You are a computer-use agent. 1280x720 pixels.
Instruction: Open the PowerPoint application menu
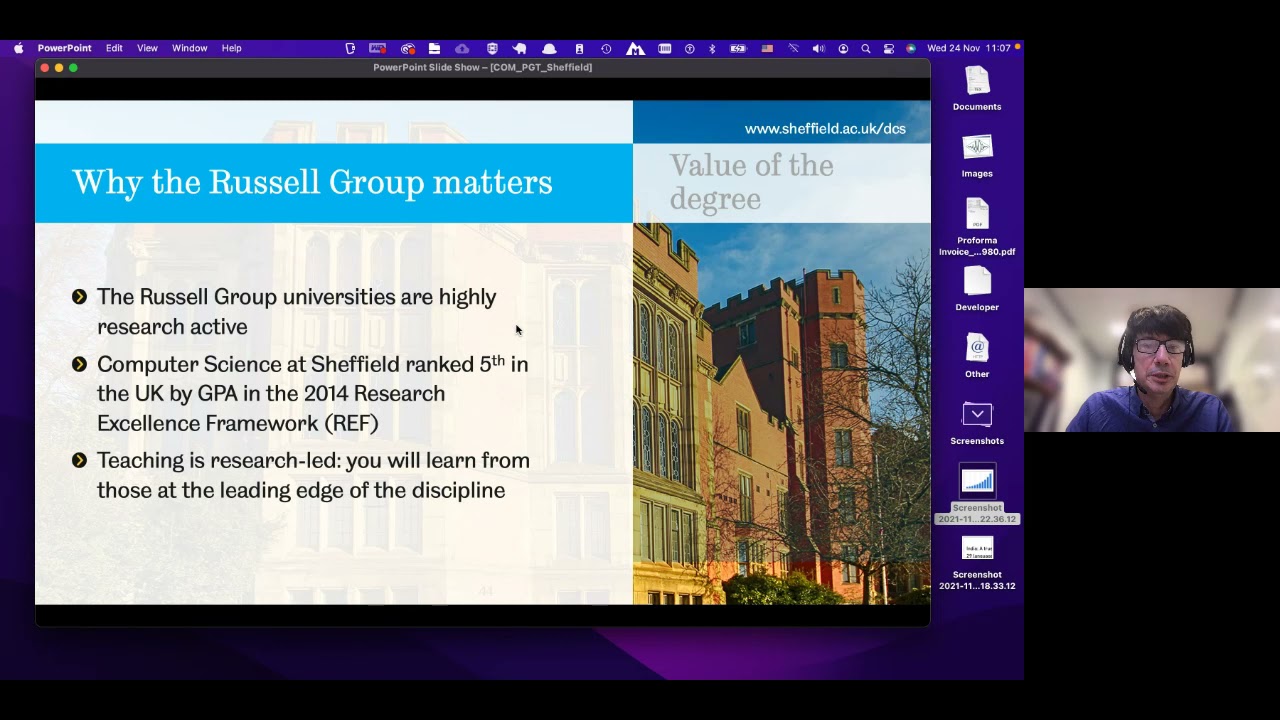[x=64, y=48]
